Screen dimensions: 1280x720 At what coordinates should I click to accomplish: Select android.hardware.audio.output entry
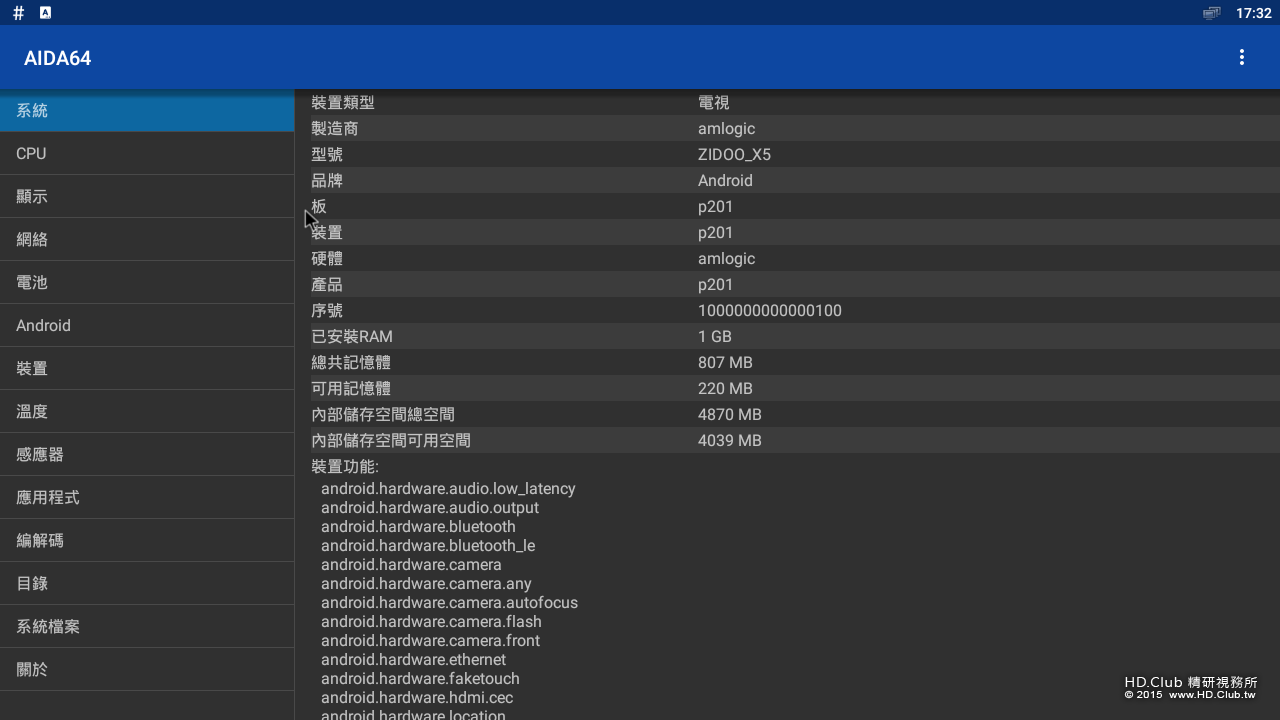point(430,508)
